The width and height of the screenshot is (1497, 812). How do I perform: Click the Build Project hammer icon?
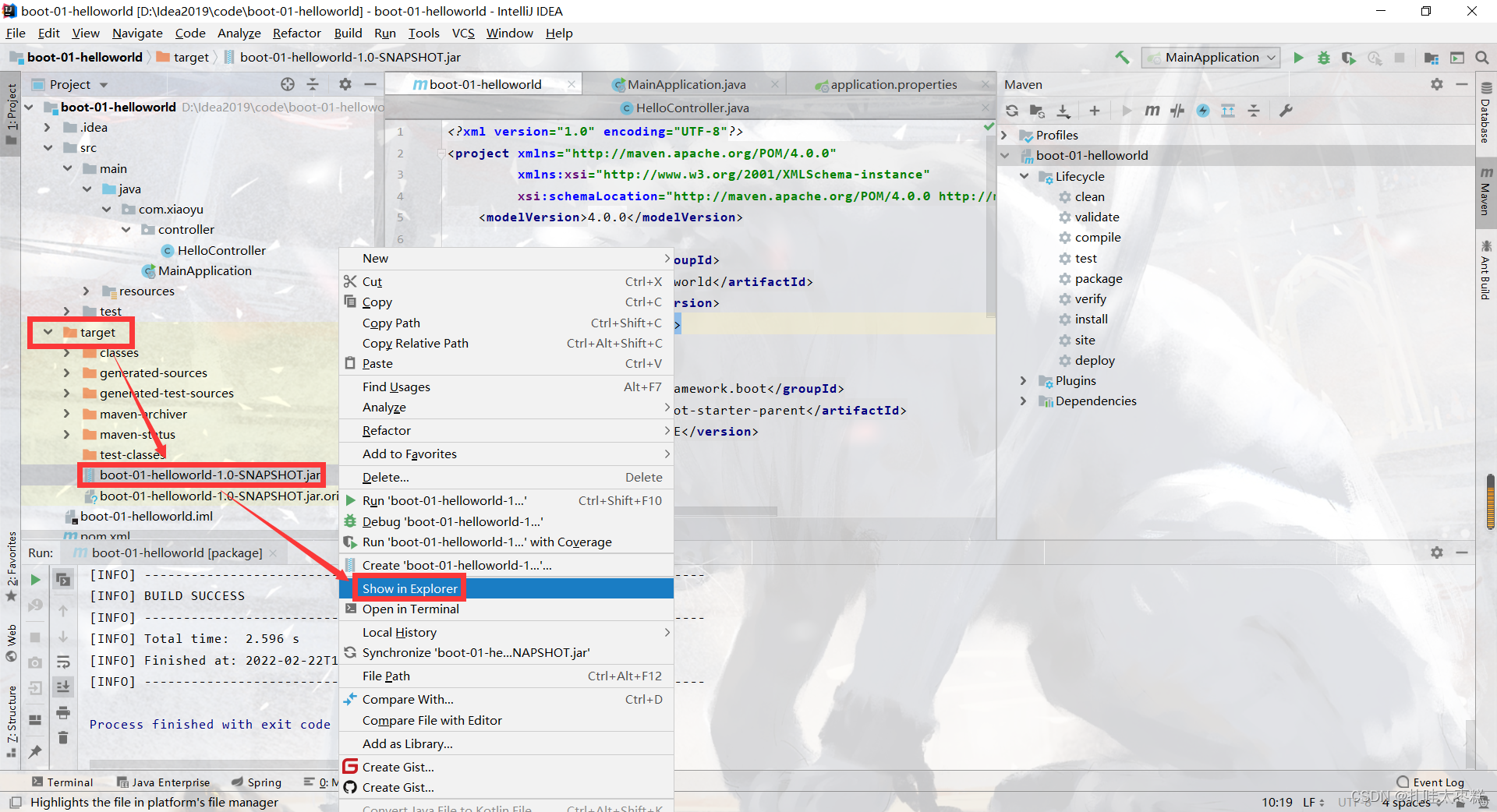pos(1122,58)
